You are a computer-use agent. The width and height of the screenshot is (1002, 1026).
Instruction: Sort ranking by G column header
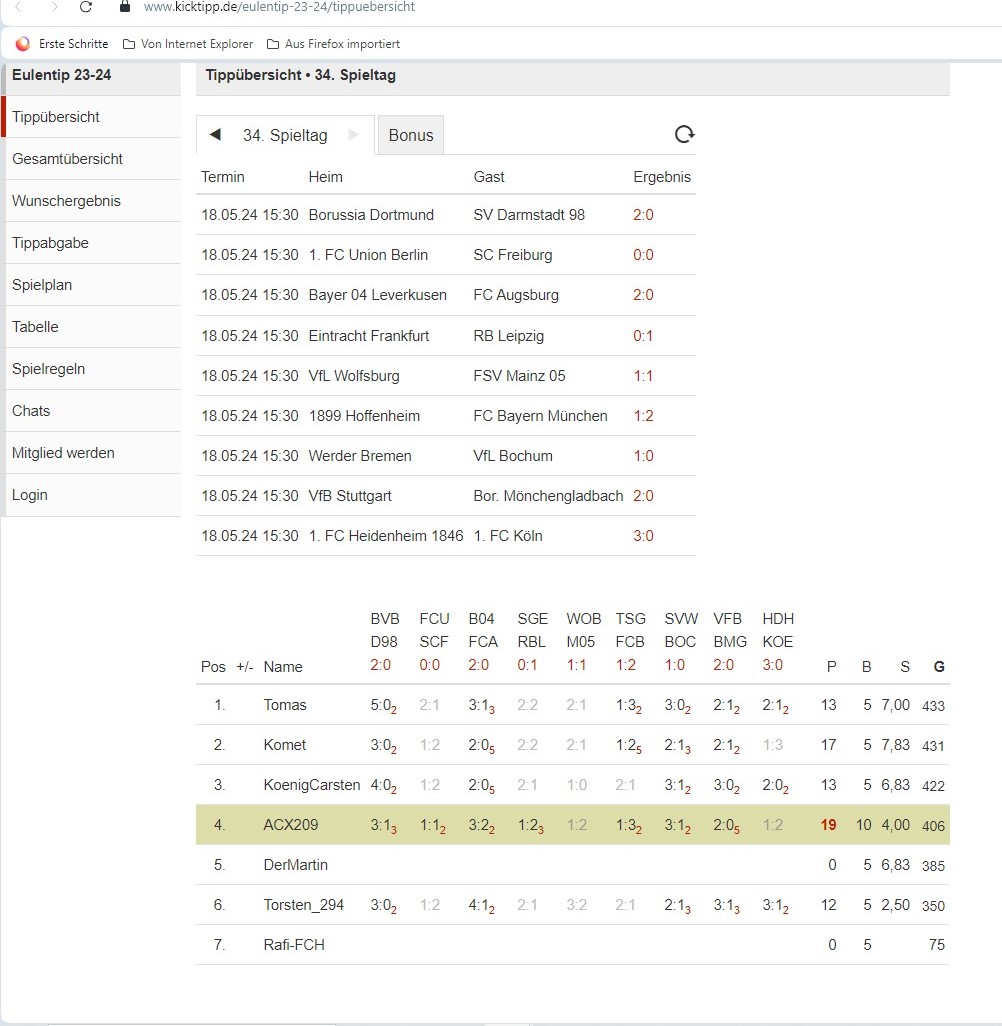939,666
